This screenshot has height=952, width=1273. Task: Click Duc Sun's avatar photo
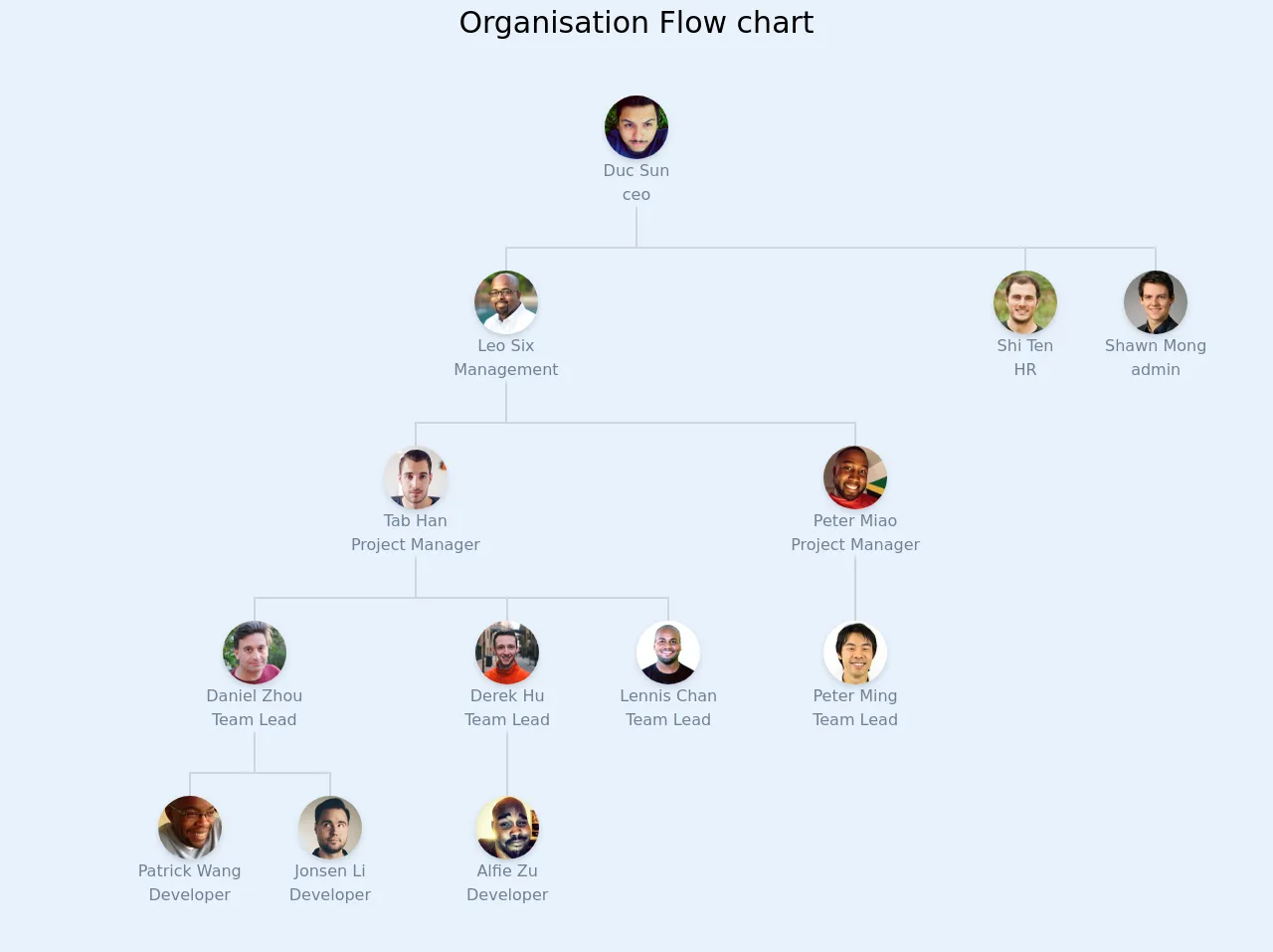tap(636, 127)
